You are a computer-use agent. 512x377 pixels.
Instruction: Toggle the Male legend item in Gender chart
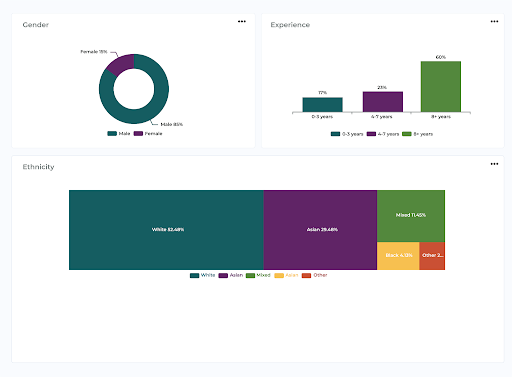[x=119, y=133]
